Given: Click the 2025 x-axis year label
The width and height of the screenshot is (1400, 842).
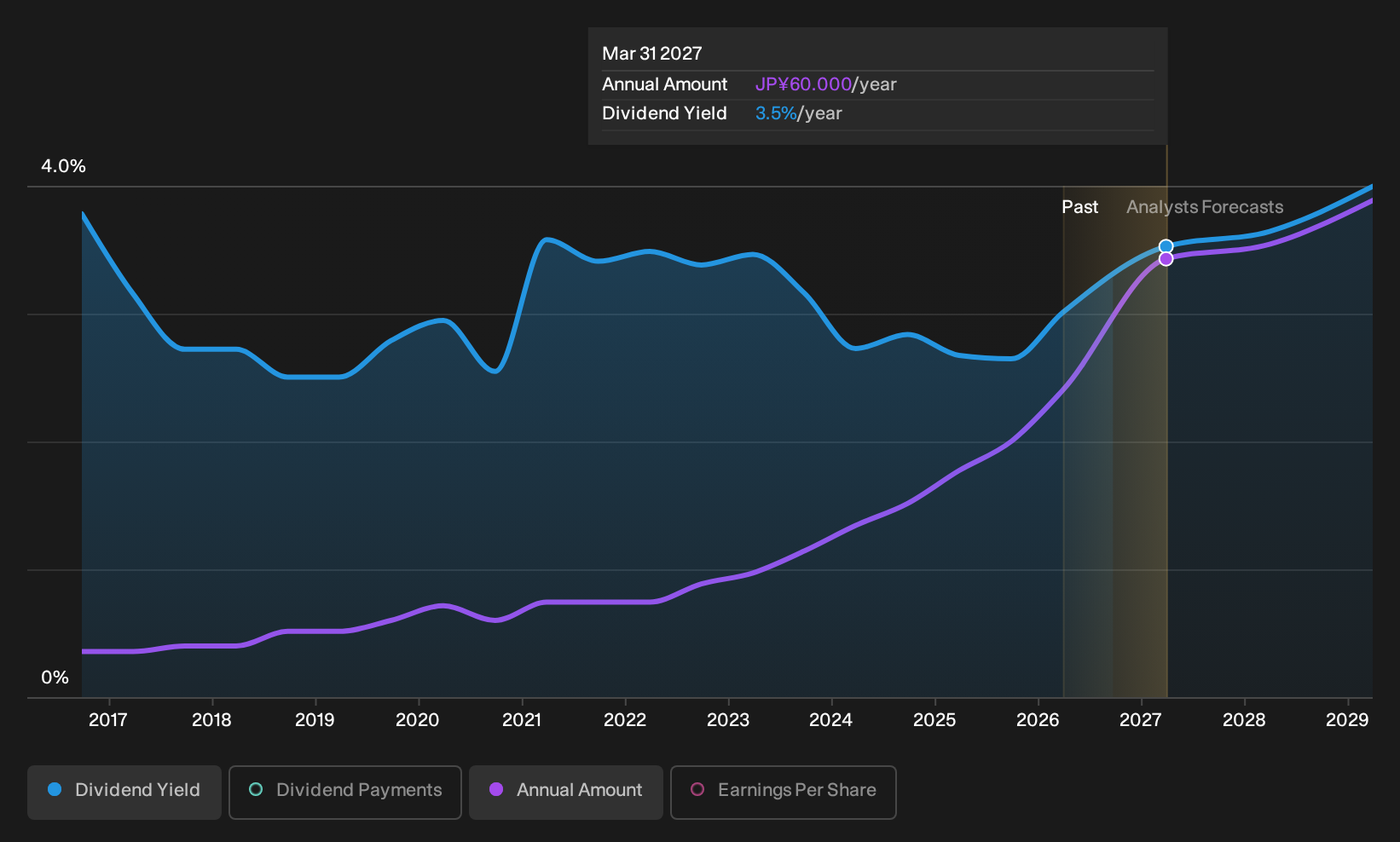Looking at the screenshot, I should [x=934, y=720].
